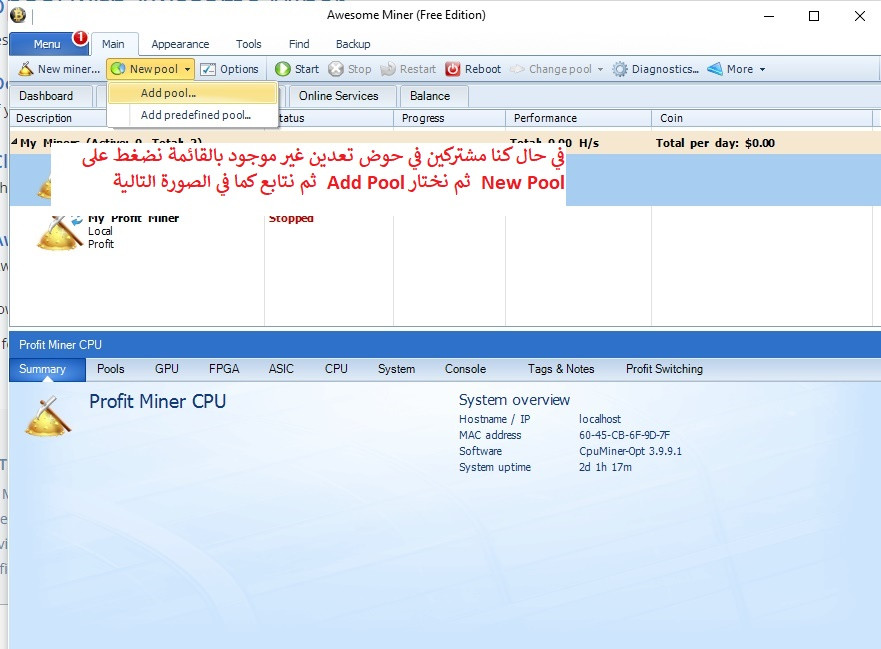This screenshot has width=881, height=649.
Task: Click the localhost hostname value
Action: [x=600, y=419]
